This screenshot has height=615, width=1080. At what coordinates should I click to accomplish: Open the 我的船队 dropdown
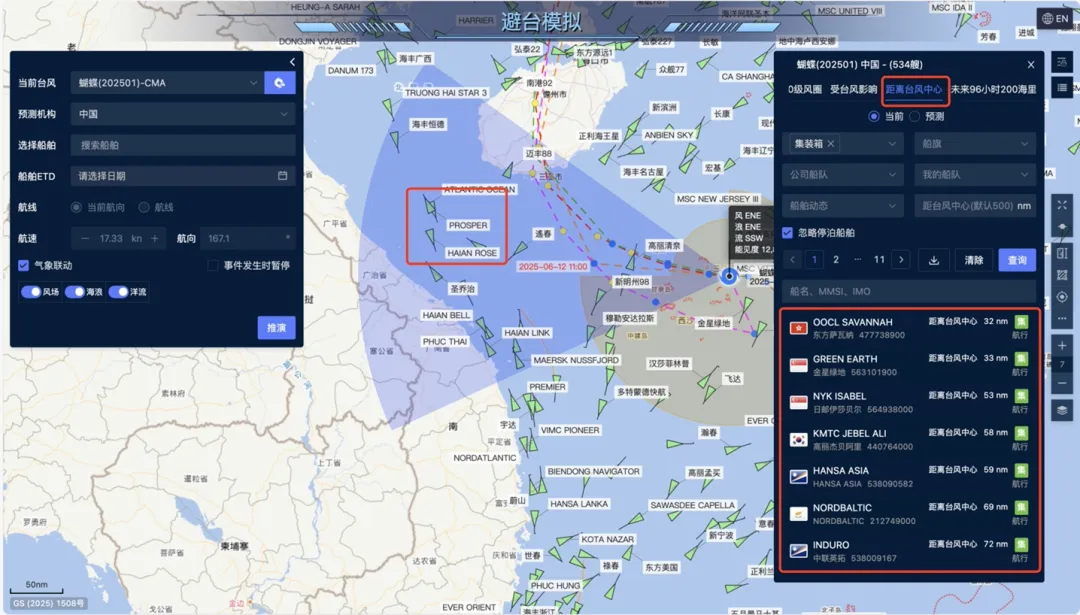coord(975,175)
